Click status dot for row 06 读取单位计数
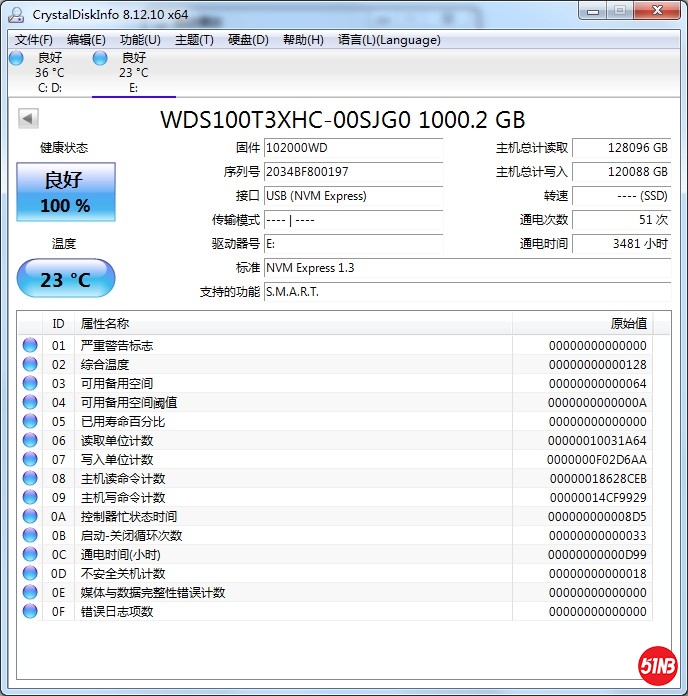This screenshot has height=696, width=688. (x=30, y=440)
